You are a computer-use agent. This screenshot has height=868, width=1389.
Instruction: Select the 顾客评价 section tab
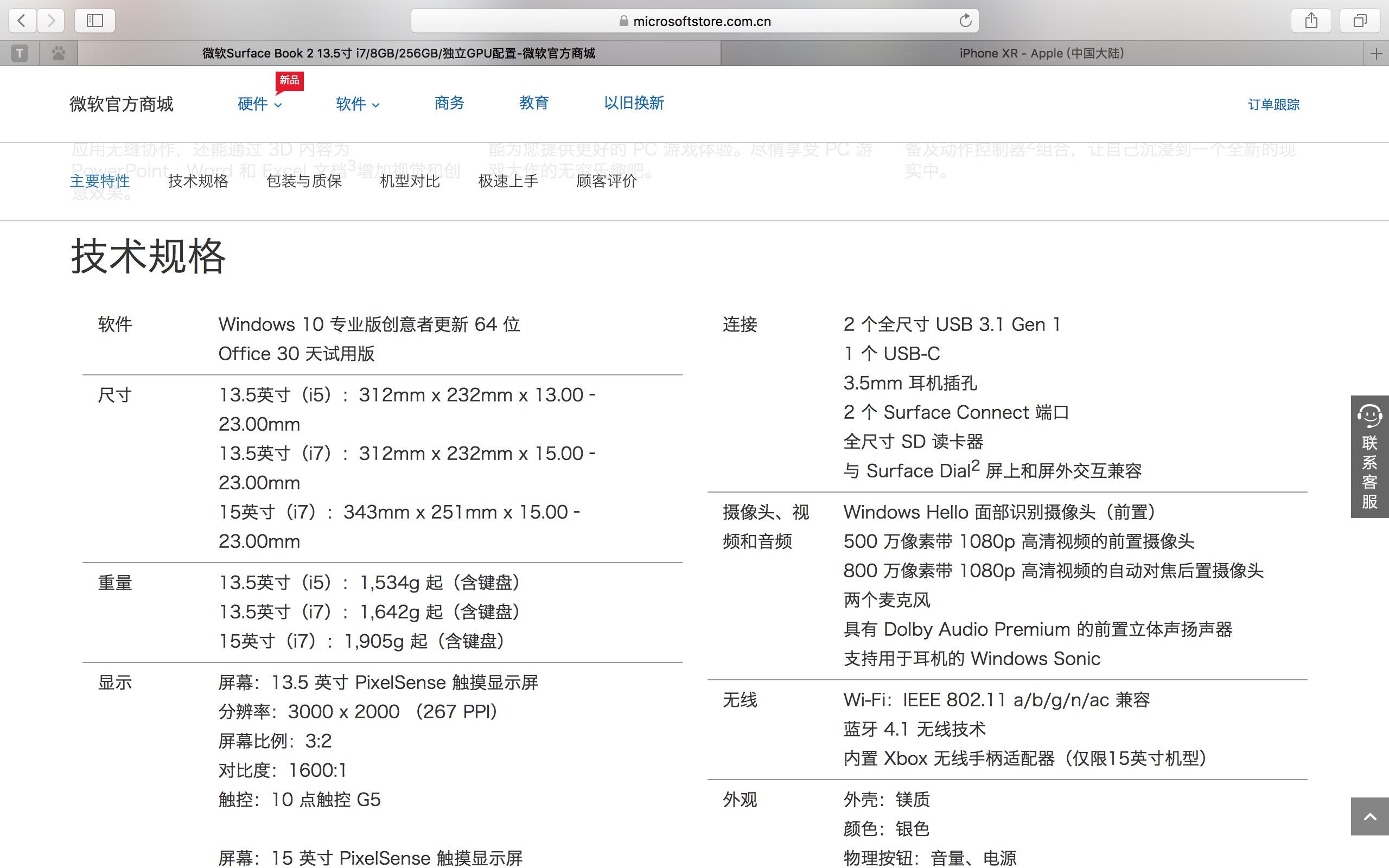(607, 181)
